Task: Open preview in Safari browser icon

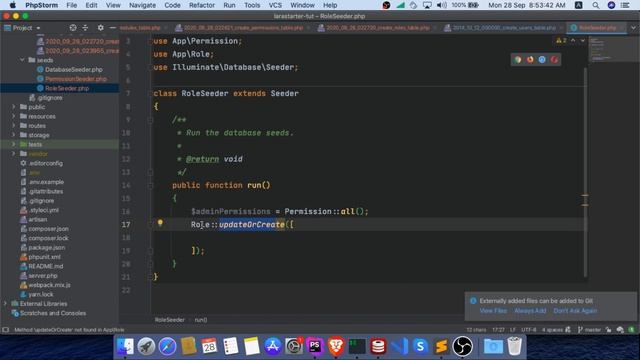Action: (x=542, y=60)
